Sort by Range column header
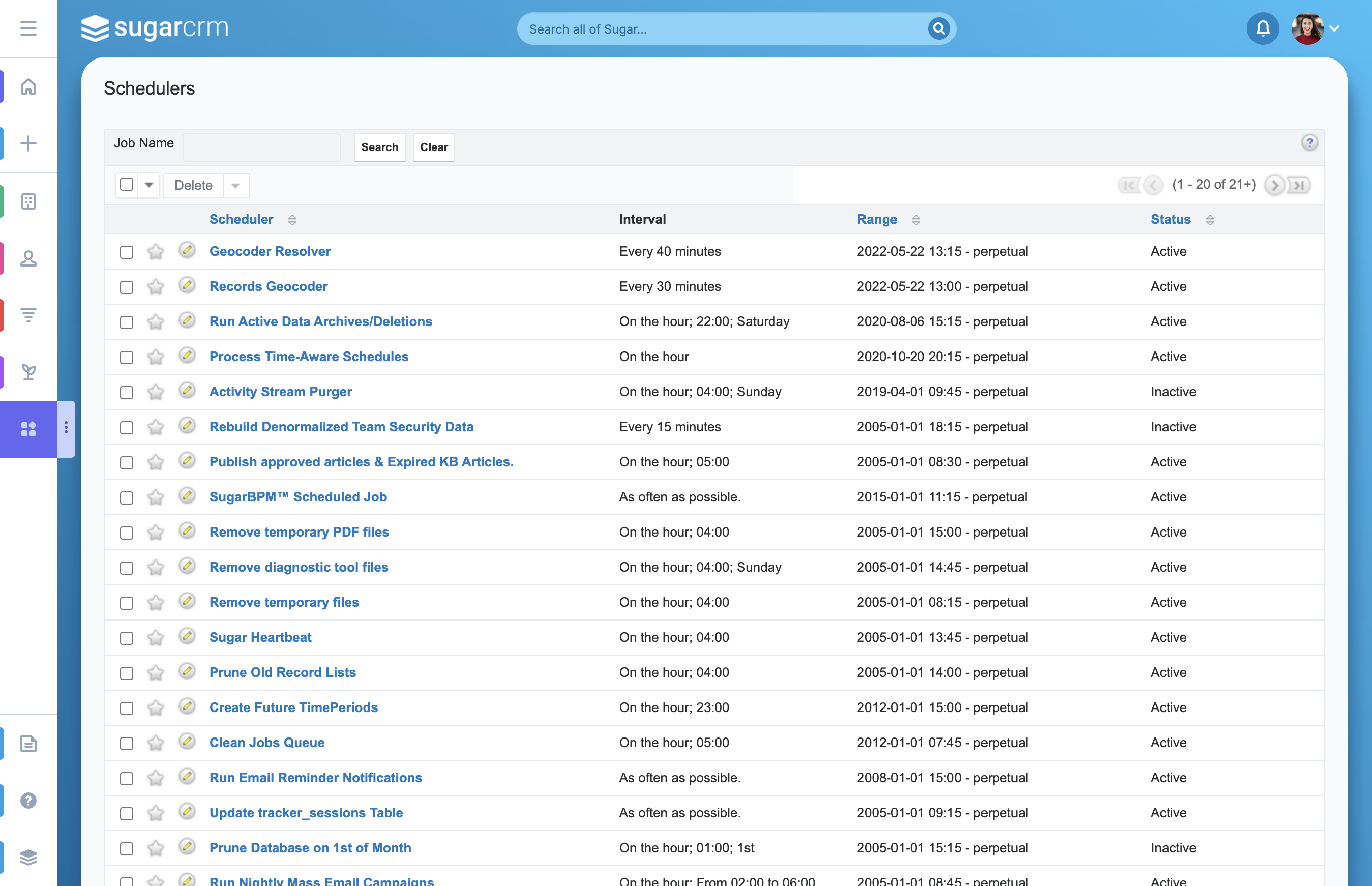1372x886 pixels. click(877, 219)
